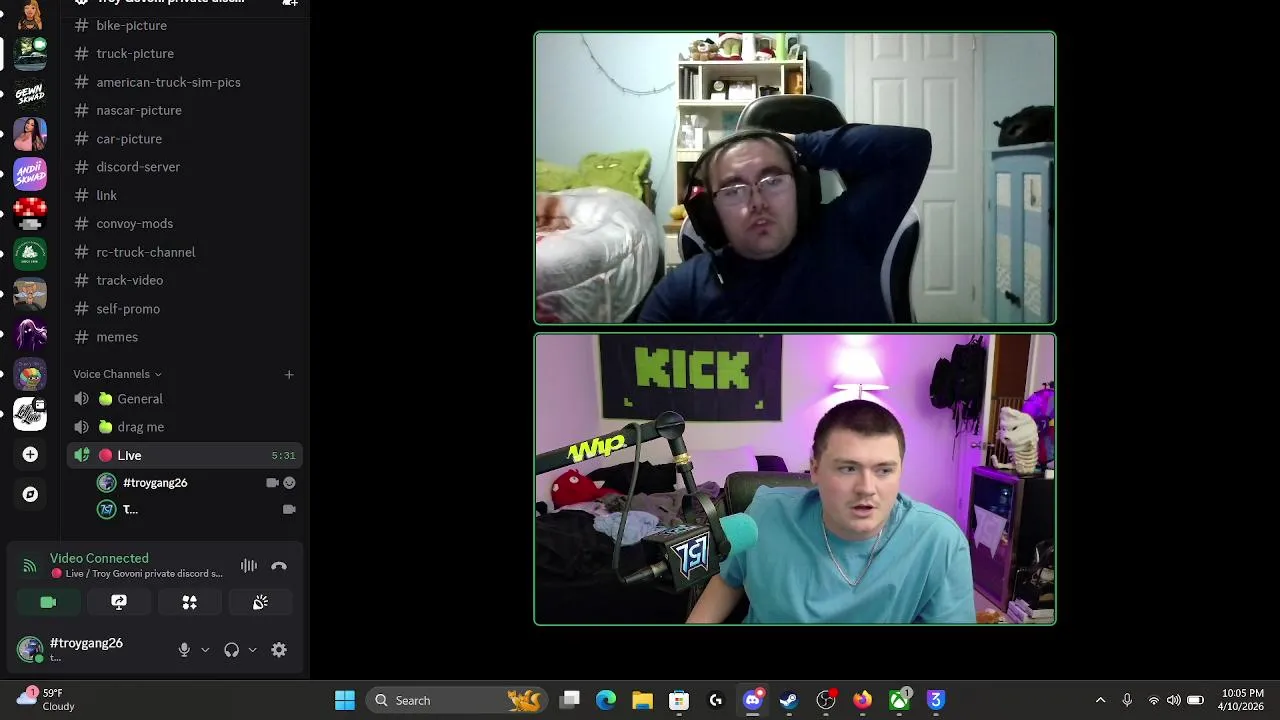Open the clock showing 10:05 PM

pyautogui.click(x=1242, y=700)
